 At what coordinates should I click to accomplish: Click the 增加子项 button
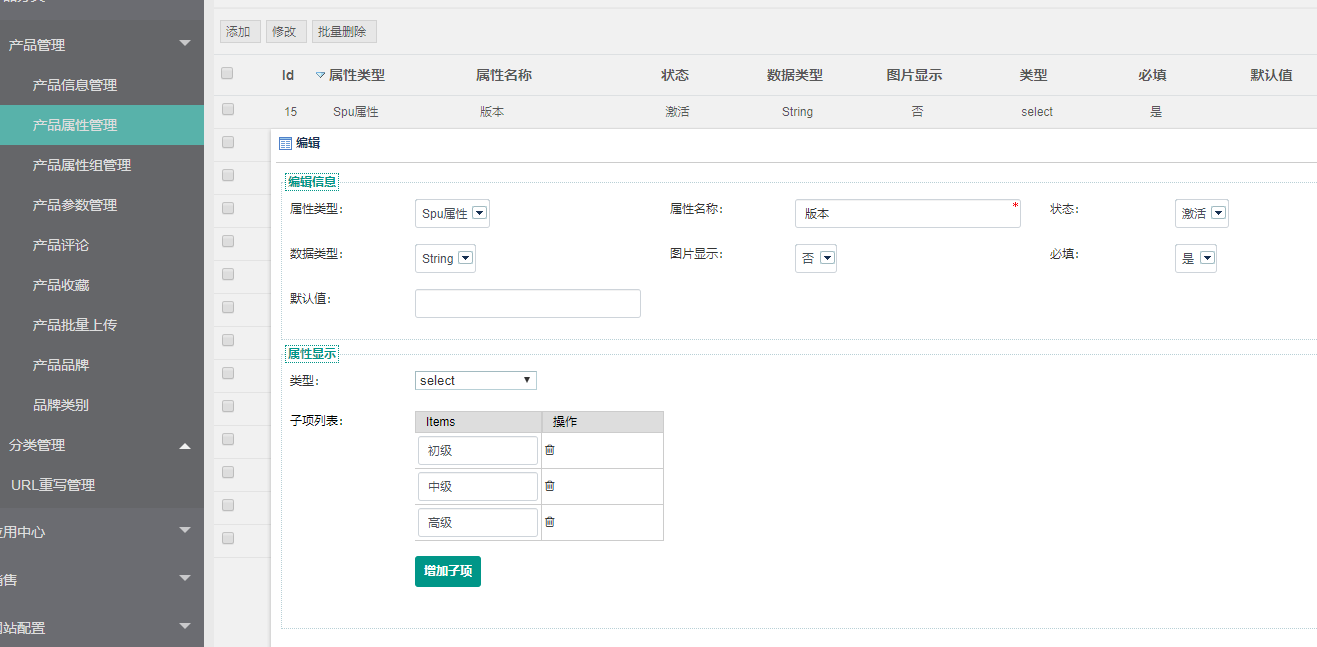[x=447, y=571]
